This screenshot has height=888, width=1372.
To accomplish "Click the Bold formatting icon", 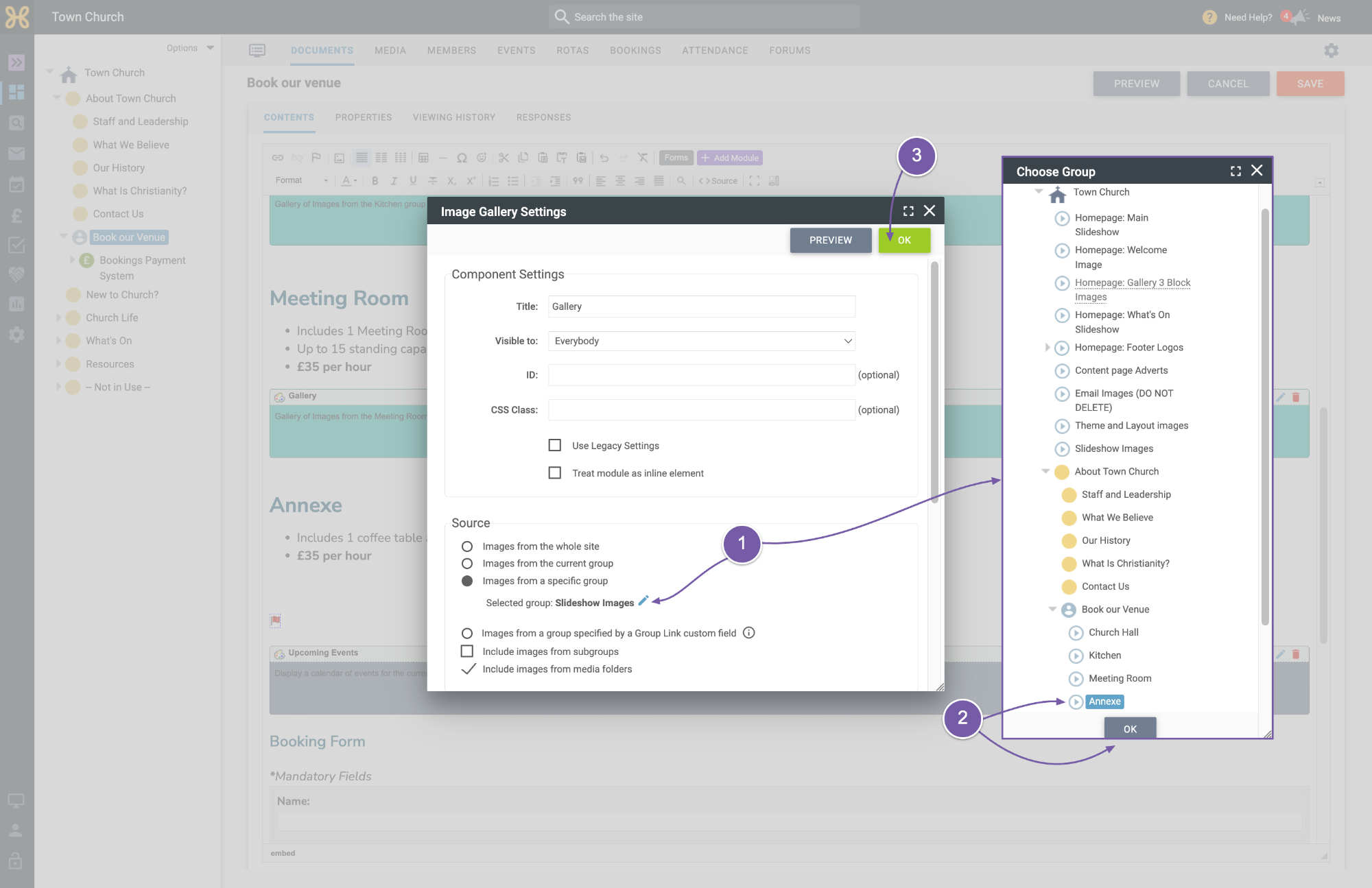I will point(375,181).
